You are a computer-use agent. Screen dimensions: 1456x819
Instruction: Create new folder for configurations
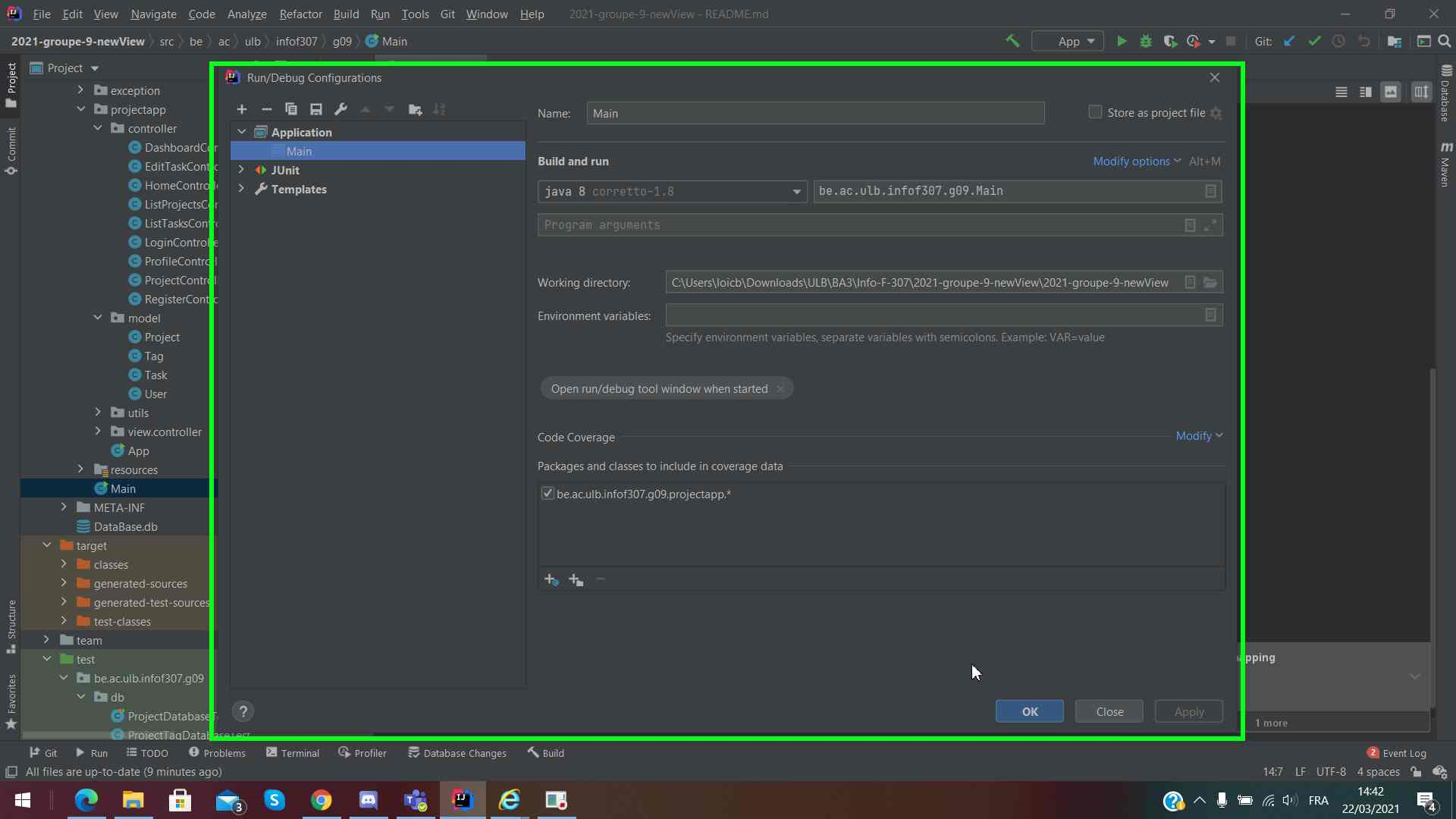tap(415, 109)
